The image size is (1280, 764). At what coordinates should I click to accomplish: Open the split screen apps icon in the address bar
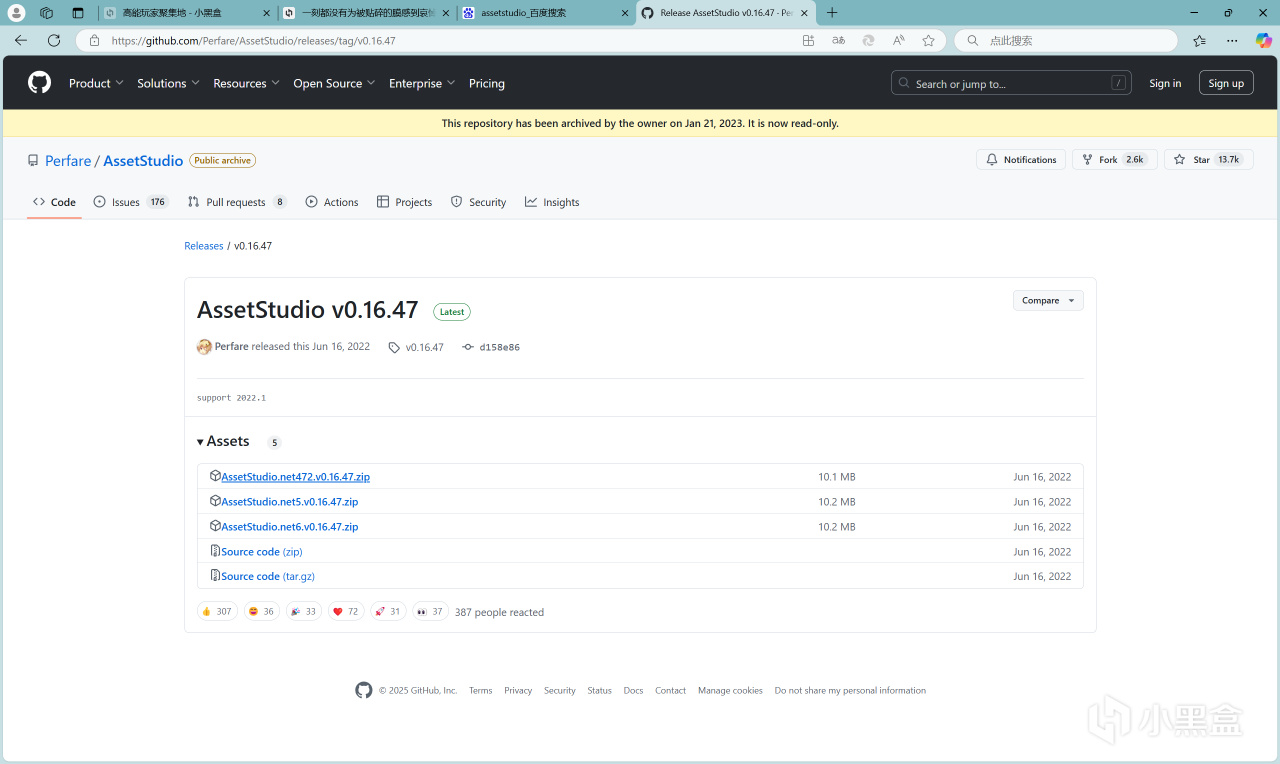[808, 41]
